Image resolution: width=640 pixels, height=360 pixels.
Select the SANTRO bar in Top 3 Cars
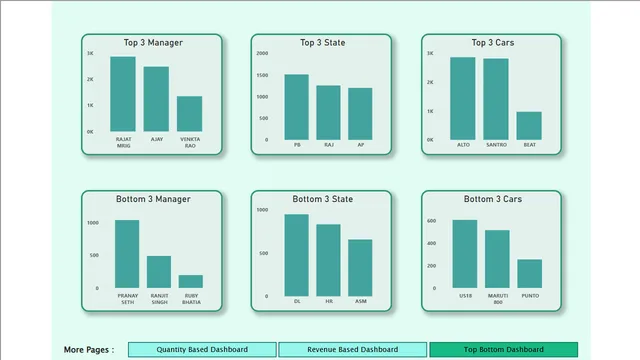pyautogui.click(x=496, y=99)
